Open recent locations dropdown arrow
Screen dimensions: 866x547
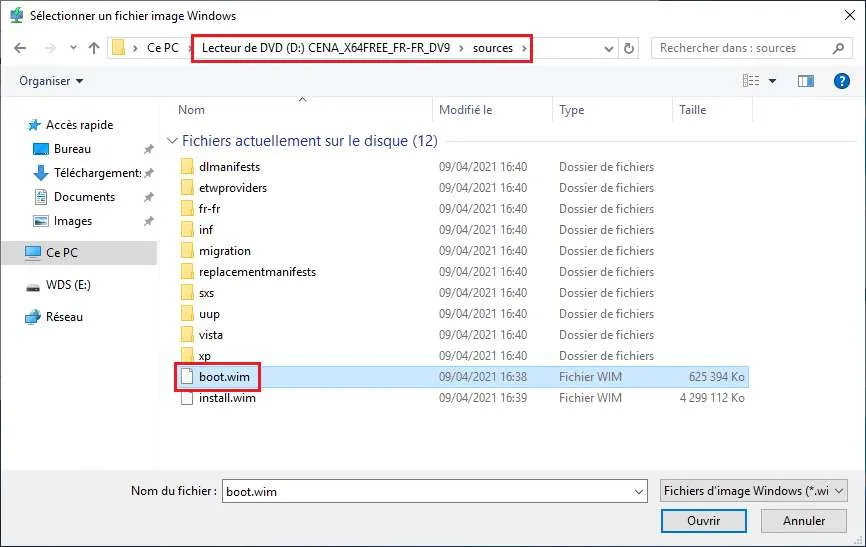coord(73,48)
